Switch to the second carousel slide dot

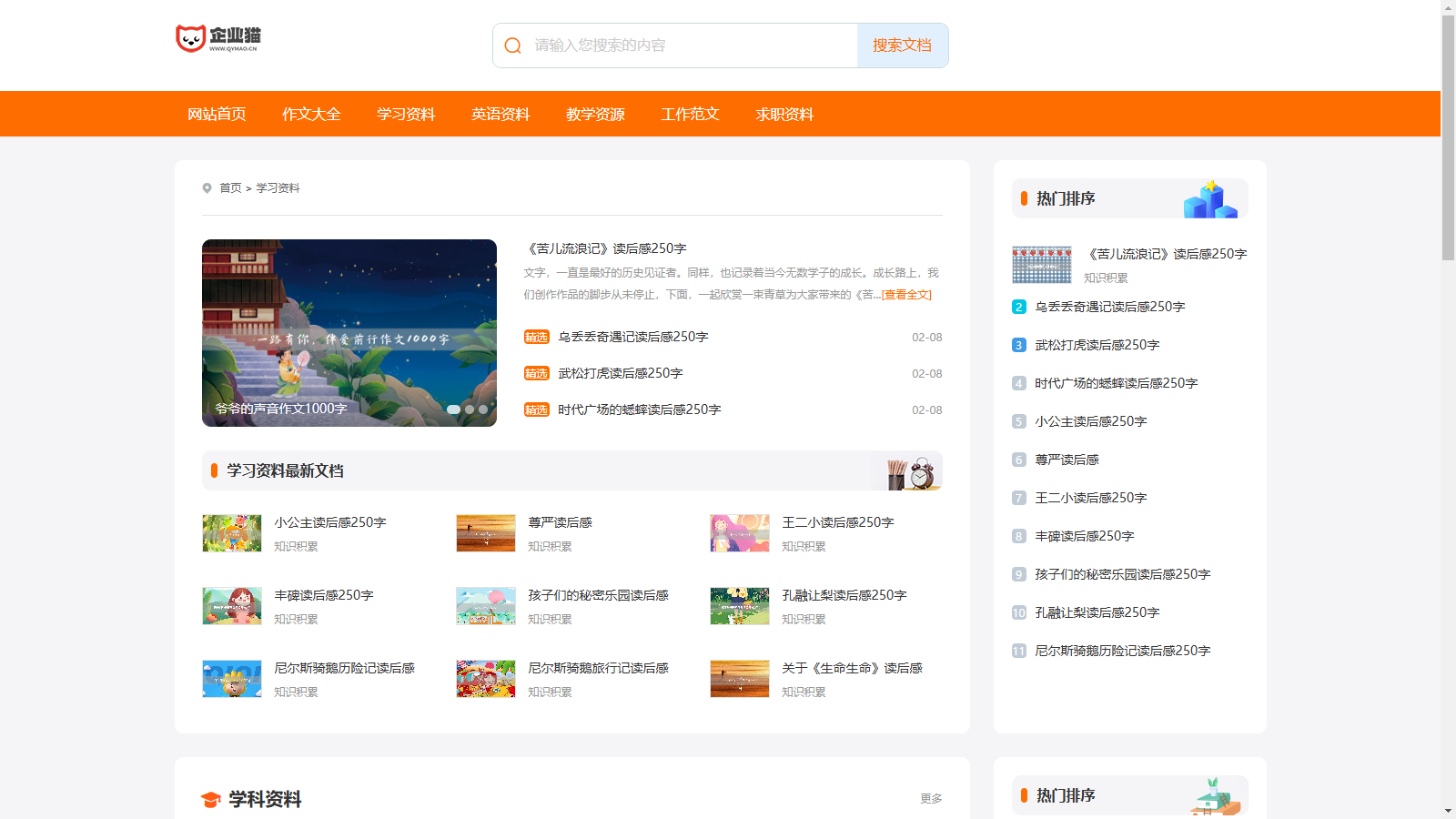(470, 409)
